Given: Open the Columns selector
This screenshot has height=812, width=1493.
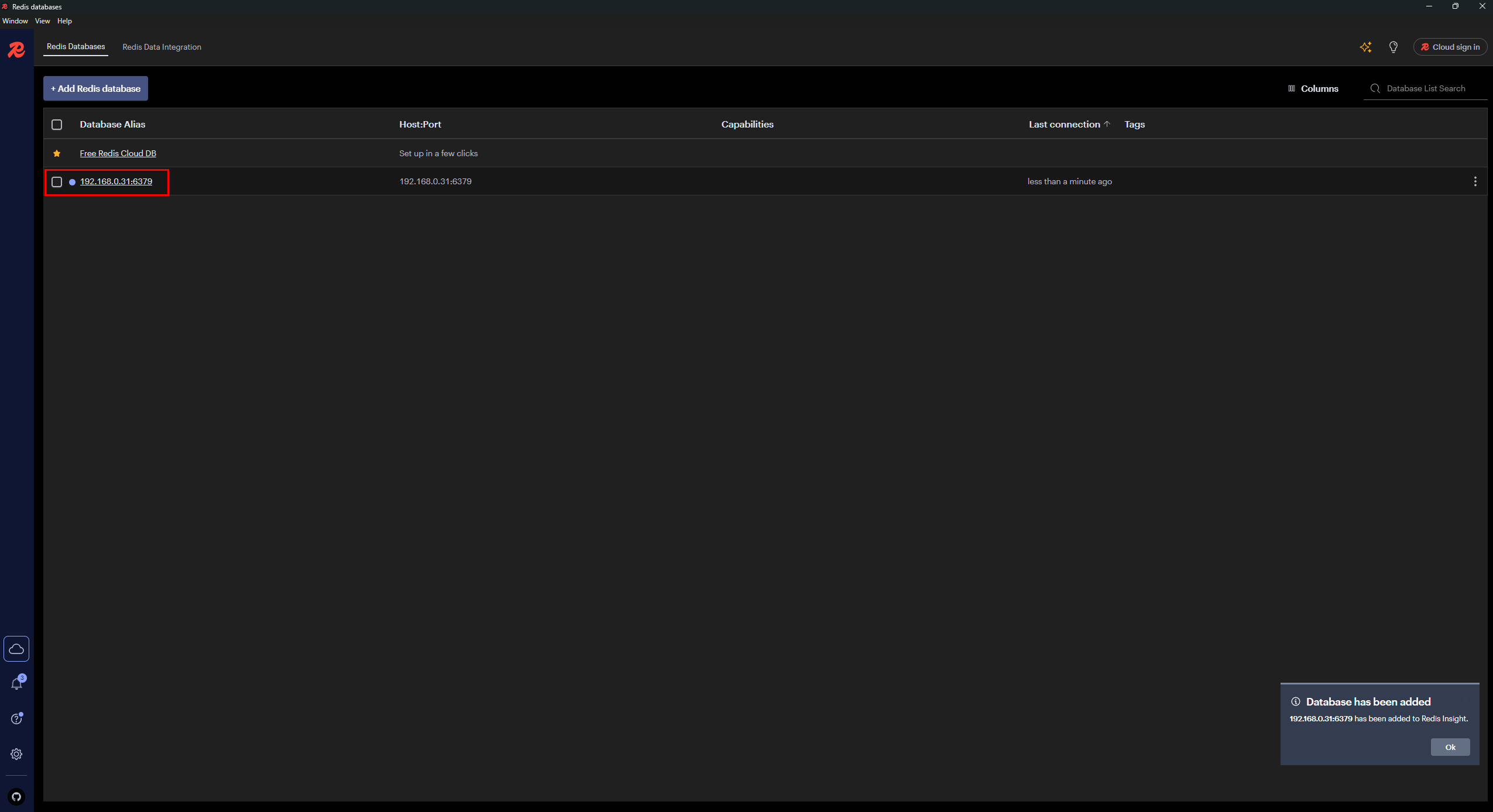Looking at the screenshot, I should coord(1313,88).
